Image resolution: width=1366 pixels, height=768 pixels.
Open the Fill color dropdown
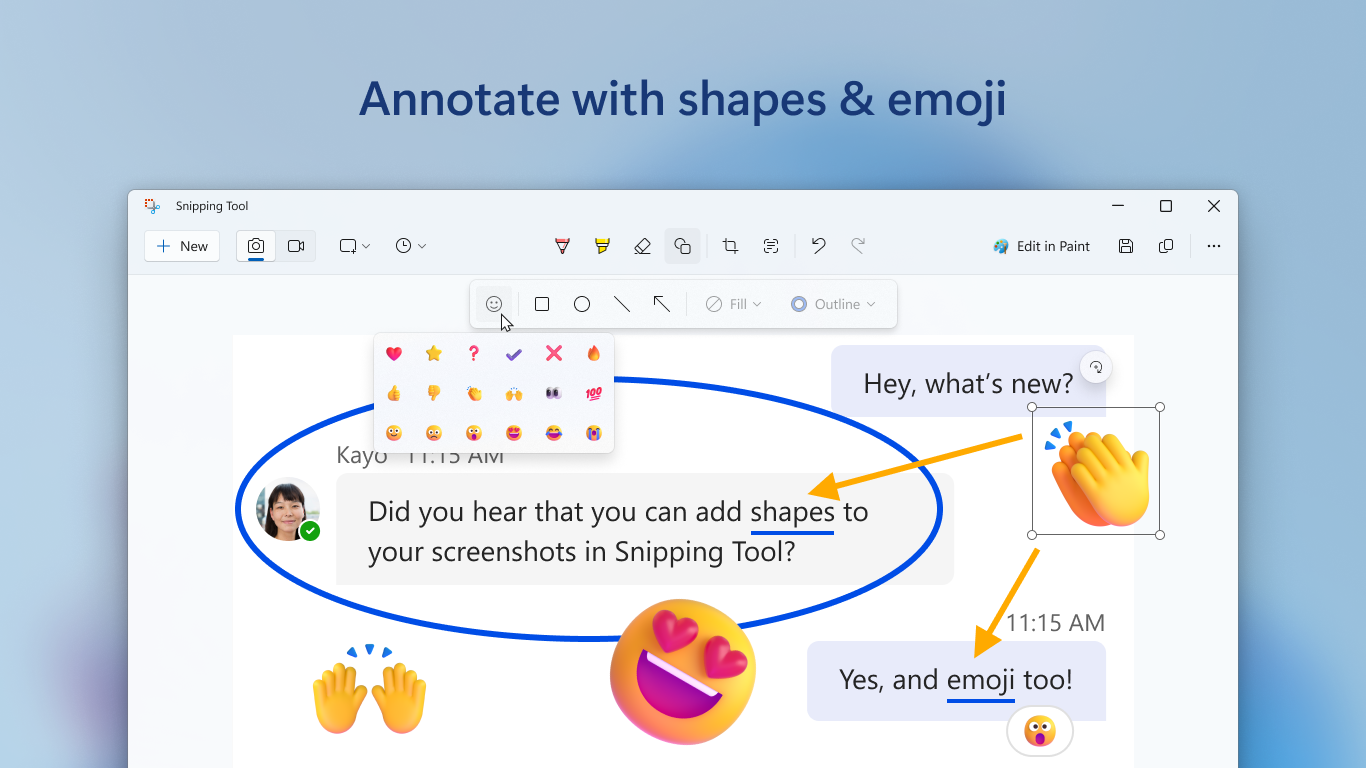pos(733,303)
